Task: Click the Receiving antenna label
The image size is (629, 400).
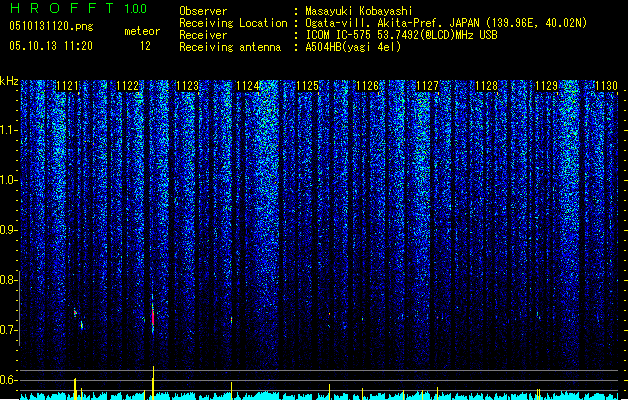Action: click(230, 47)
